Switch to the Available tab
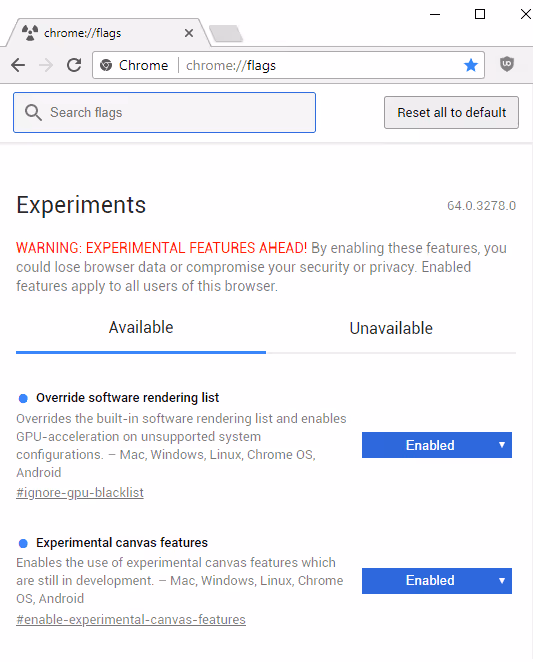 click(141, 328)
